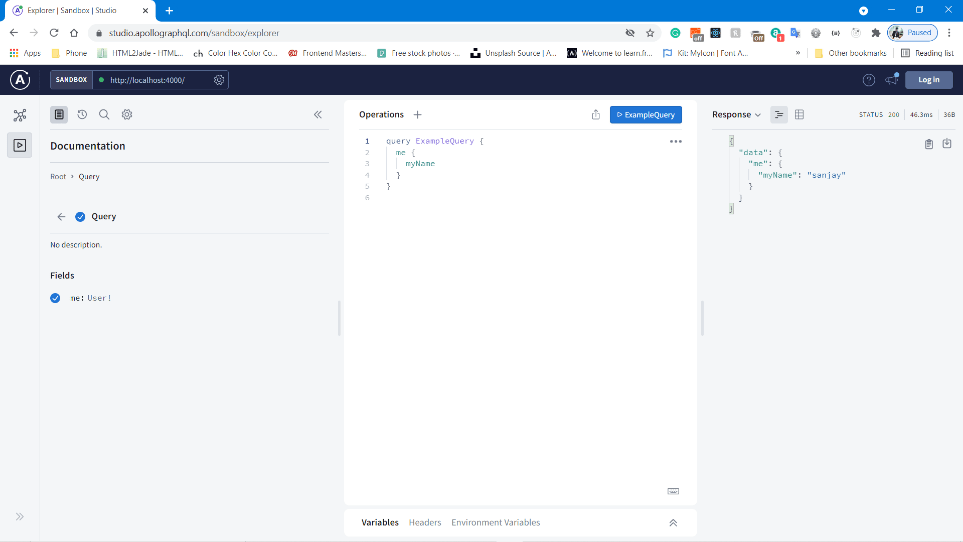Collapse the Documentation panel with double chevron

point(318,115)
